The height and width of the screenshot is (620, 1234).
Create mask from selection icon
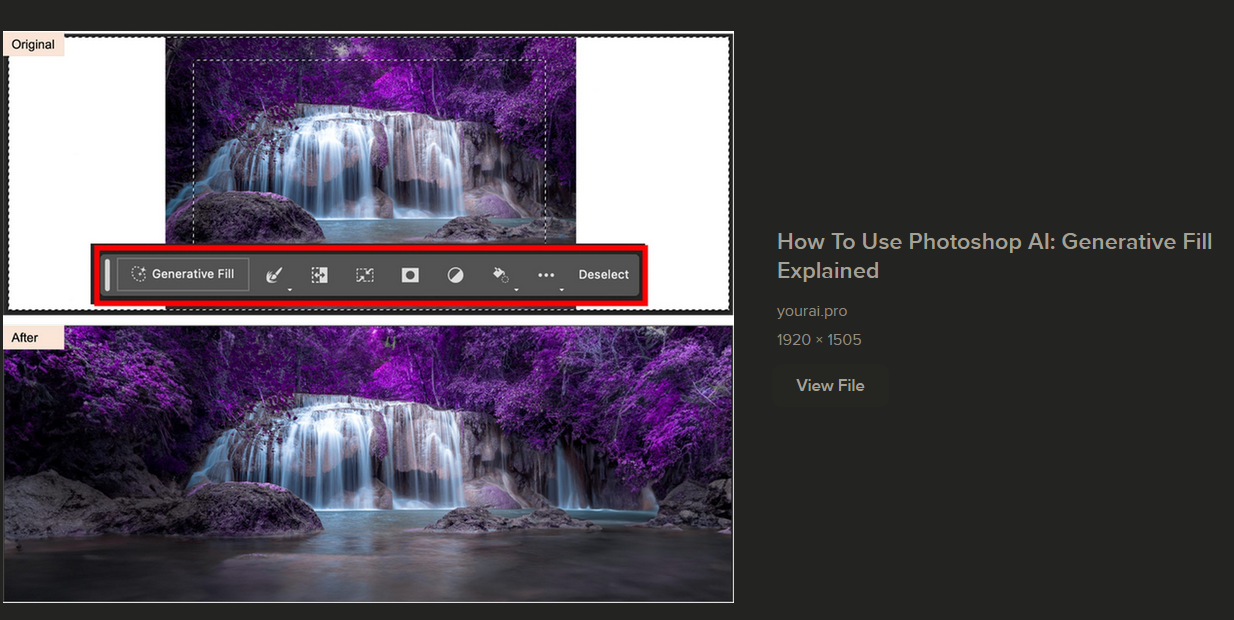tap(410, 274)
